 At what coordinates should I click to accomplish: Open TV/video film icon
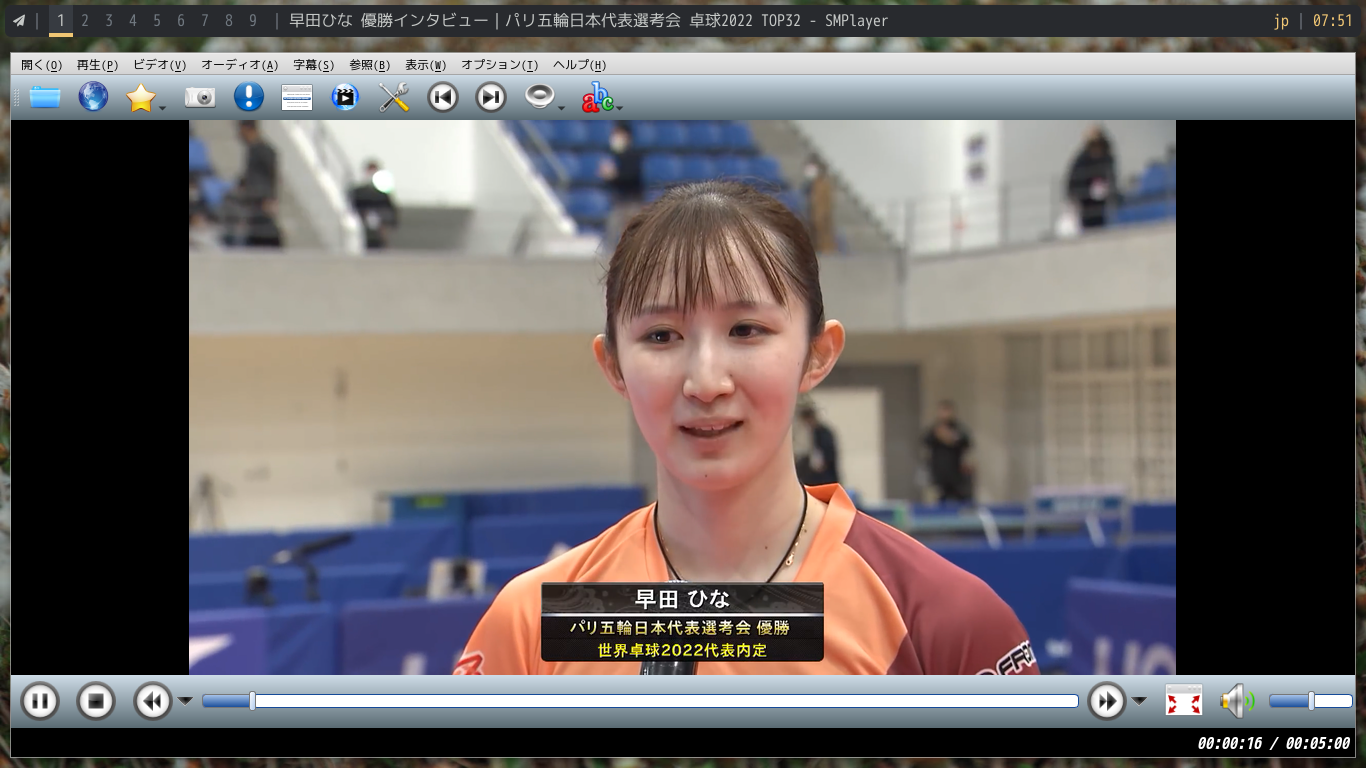point(345,97)
